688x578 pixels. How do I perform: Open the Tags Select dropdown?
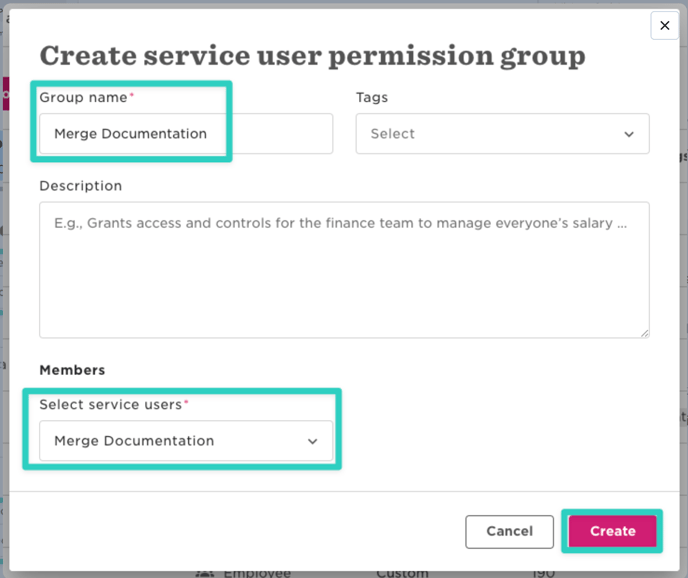pyautogui.click(x=502, y=133)
